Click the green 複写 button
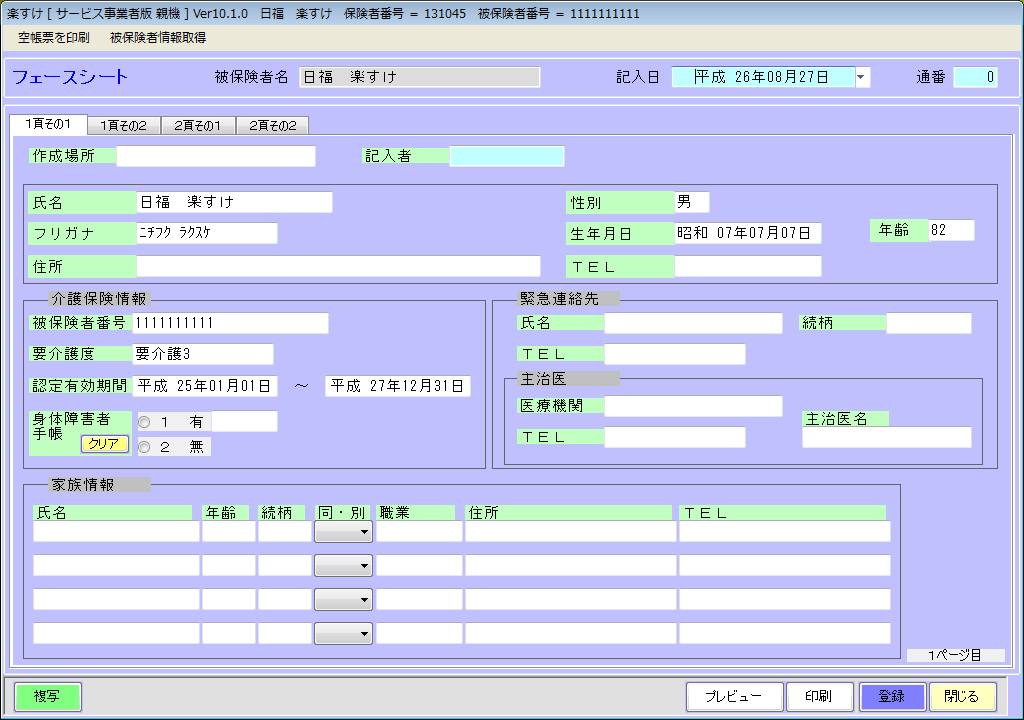1024x720 pixels. click(48, 696)
